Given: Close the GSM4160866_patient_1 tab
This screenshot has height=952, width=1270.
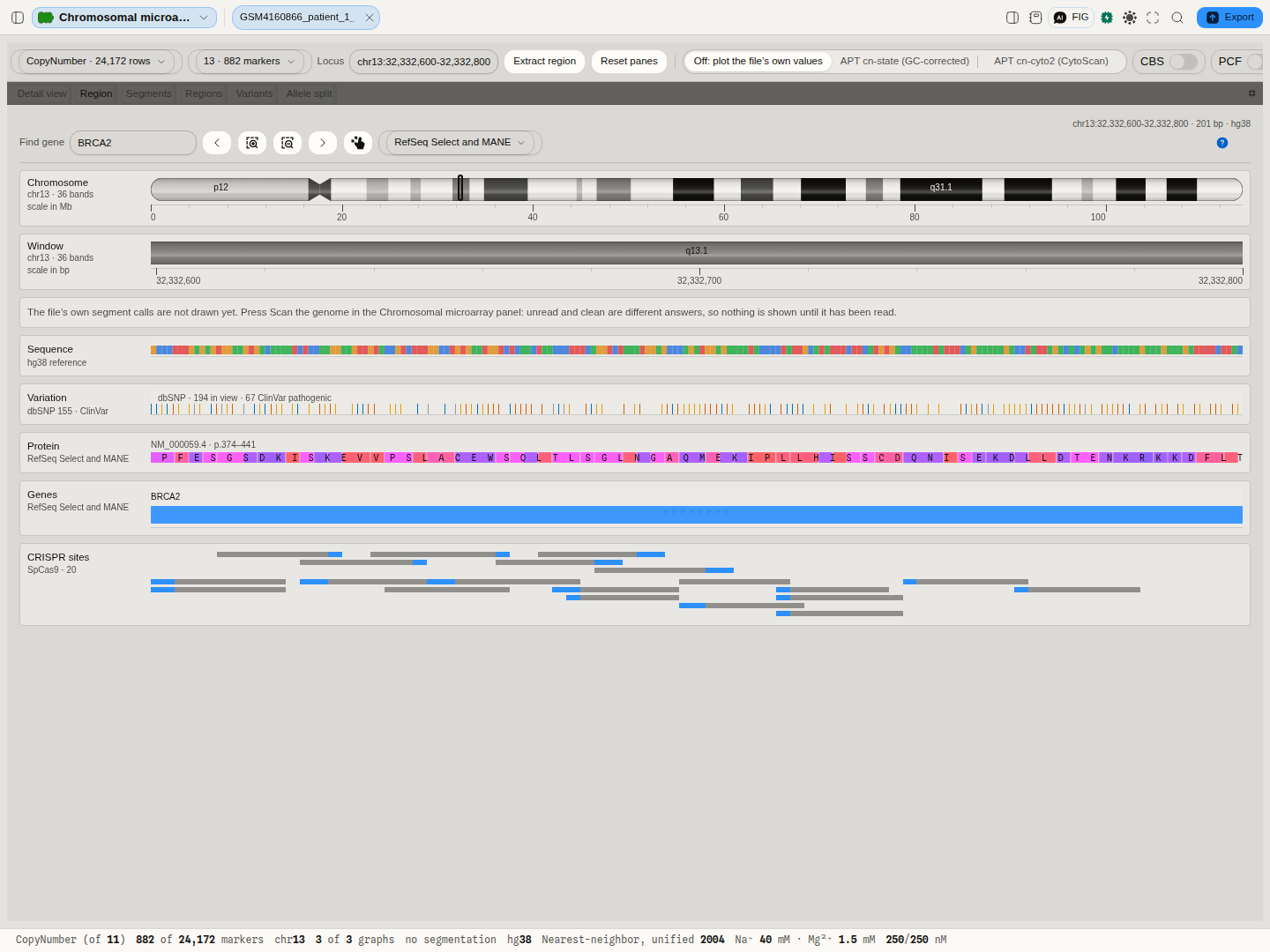Looking at the screenshot, I should (x=370, y=18).
